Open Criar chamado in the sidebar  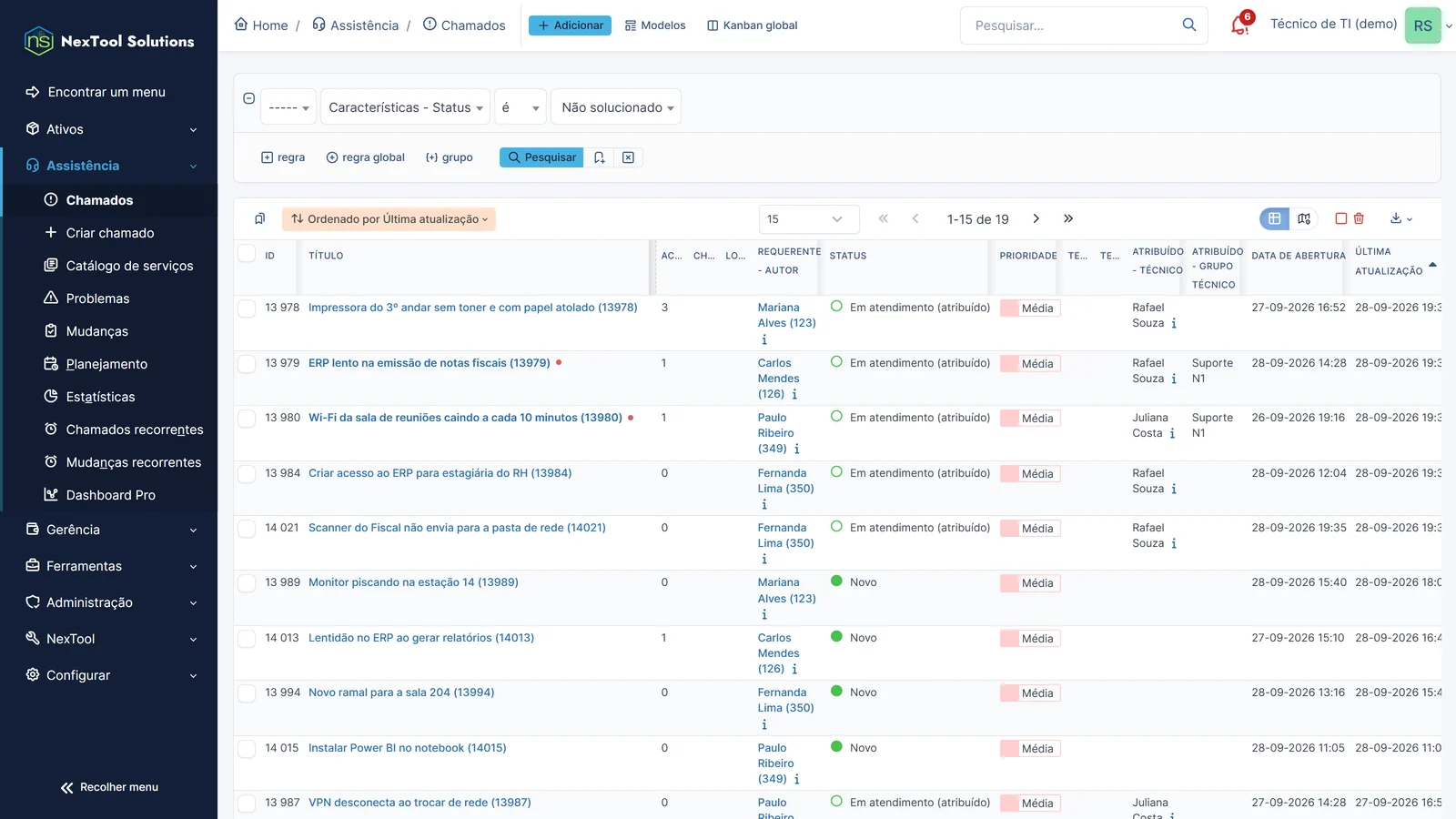point(110,233)
